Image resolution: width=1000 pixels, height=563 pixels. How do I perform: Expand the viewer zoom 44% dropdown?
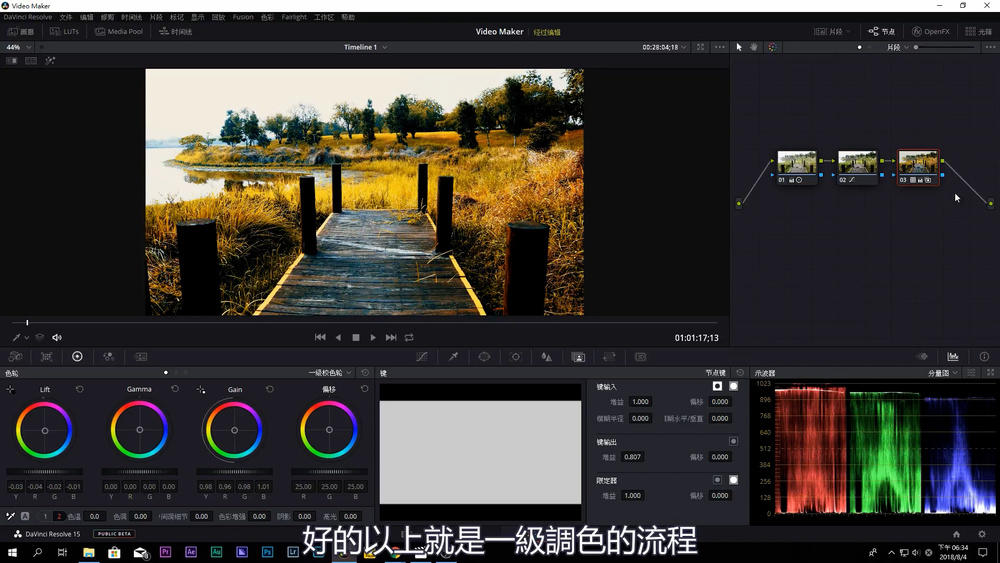(17, 47)
